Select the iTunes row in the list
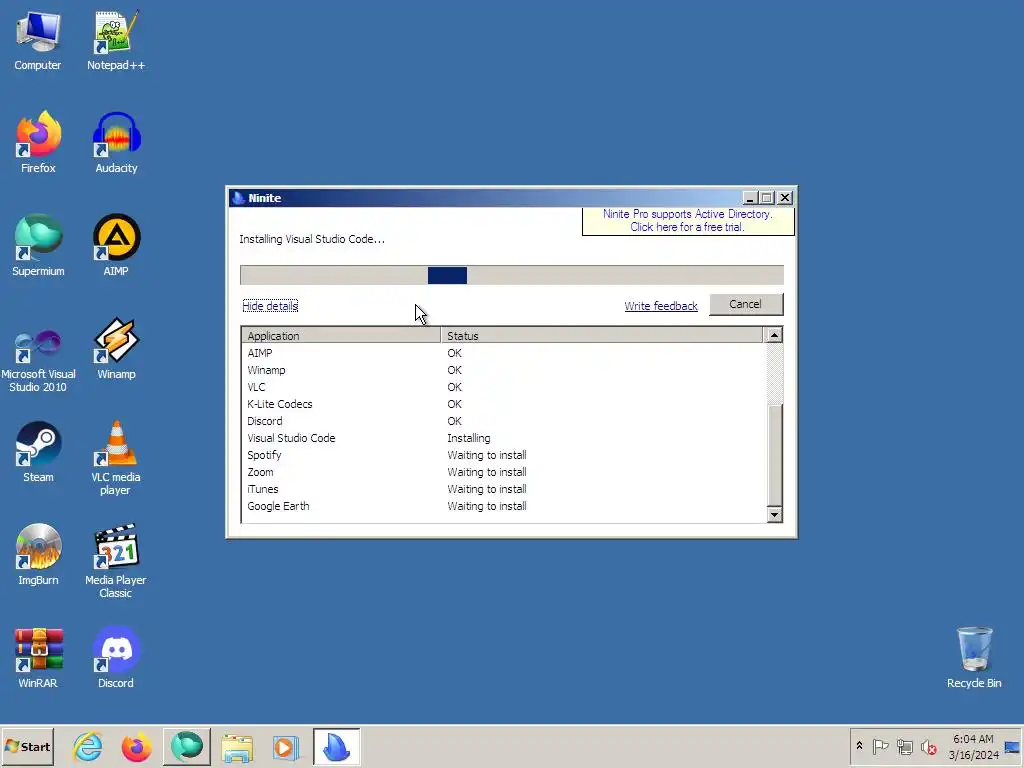1024x768 pixels. (x=503, y=488)
